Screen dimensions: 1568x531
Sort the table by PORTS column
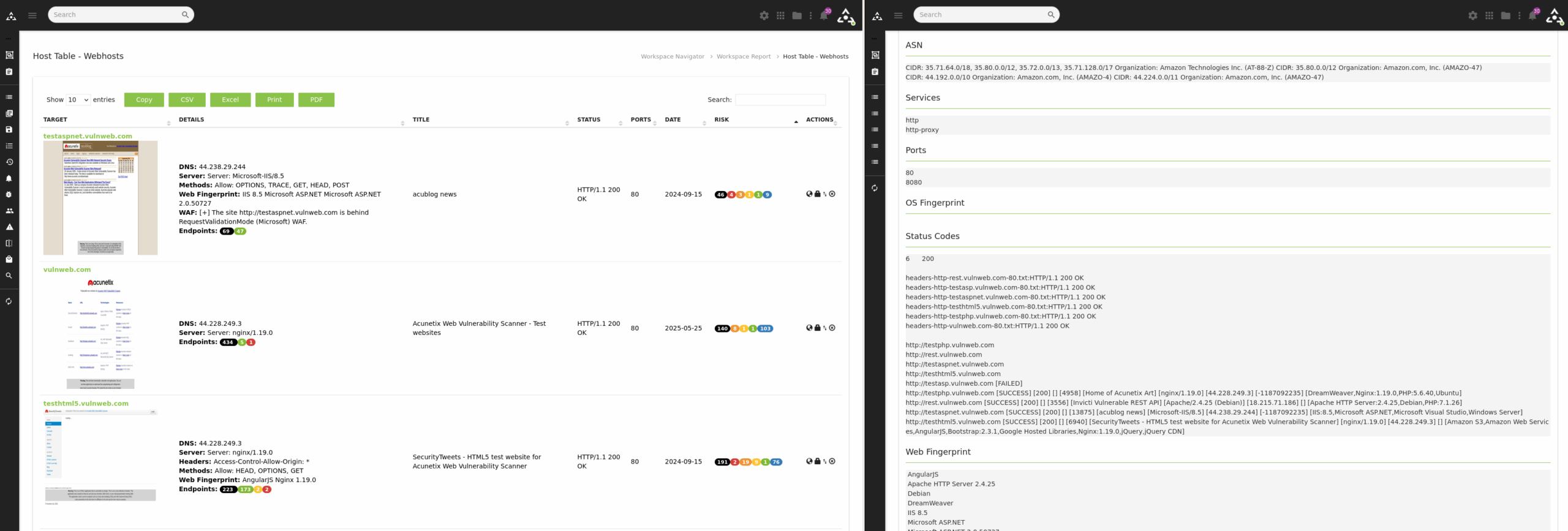tap(644, 120)
